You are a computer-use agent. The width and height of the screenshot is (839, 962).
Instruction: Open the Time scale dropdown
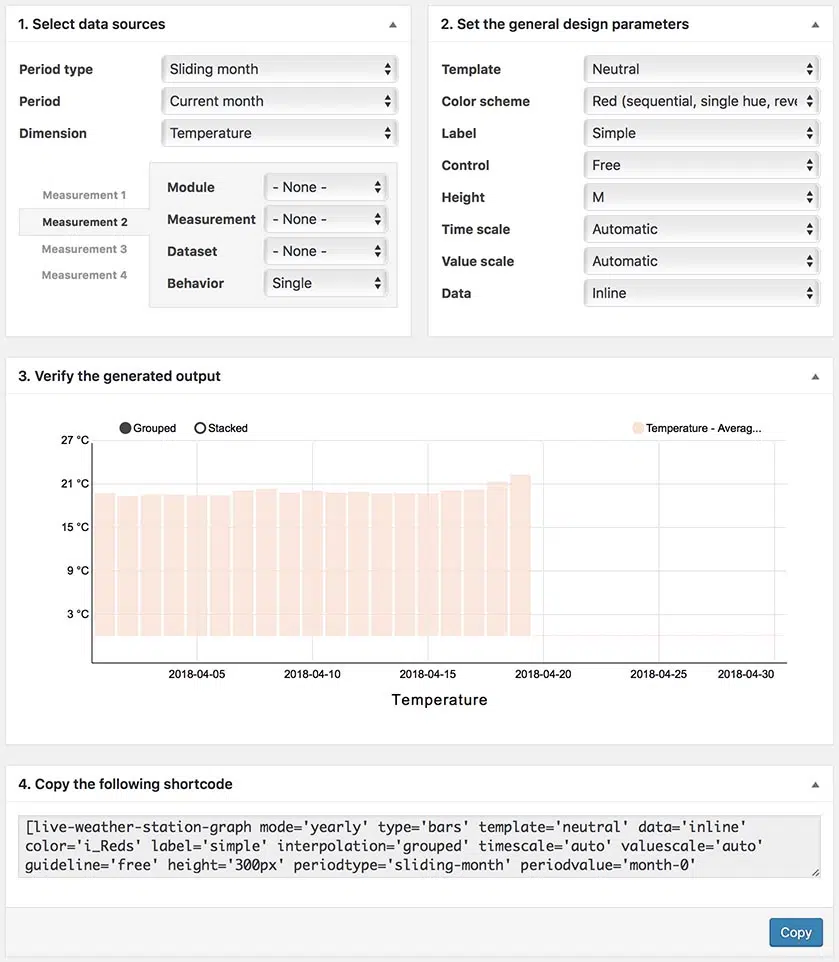pyautogui.click(x=702, y=229)
